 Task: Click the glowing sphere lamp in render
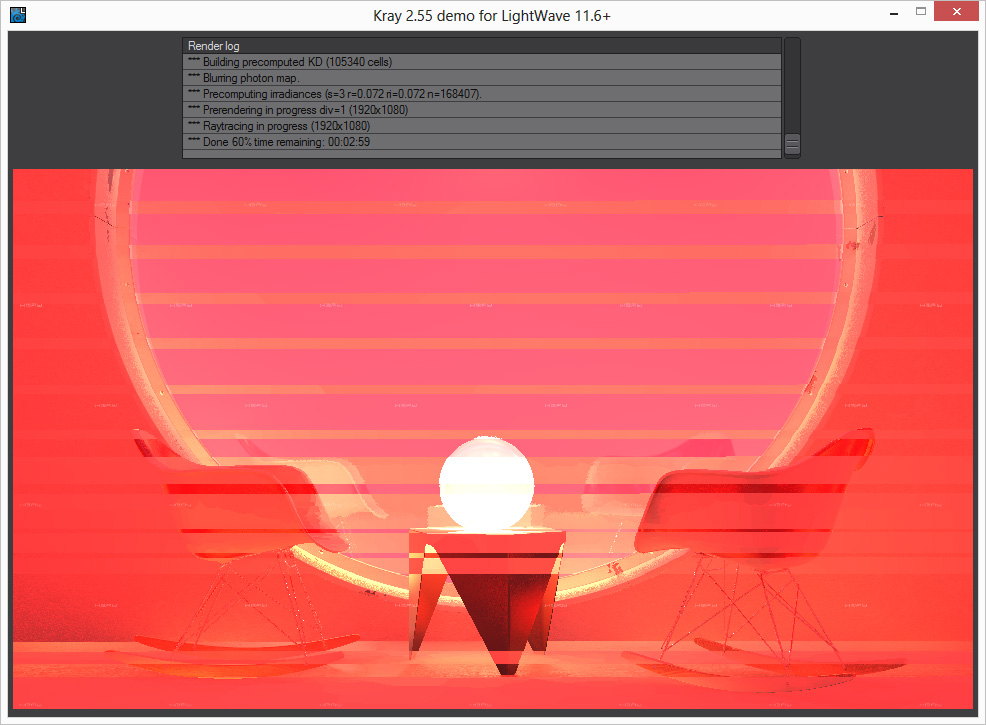pos(486,483)
